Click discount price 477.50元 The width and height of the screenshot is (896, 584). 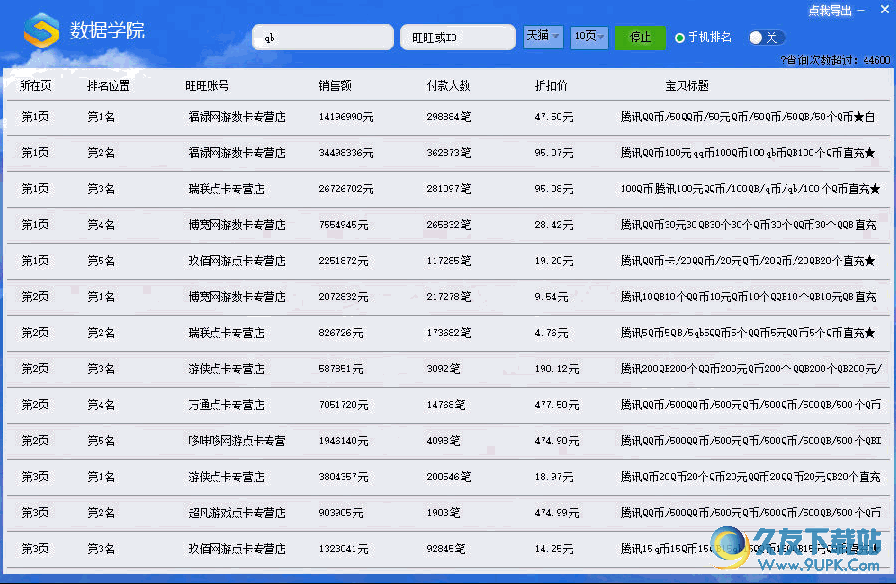point(557,405)
